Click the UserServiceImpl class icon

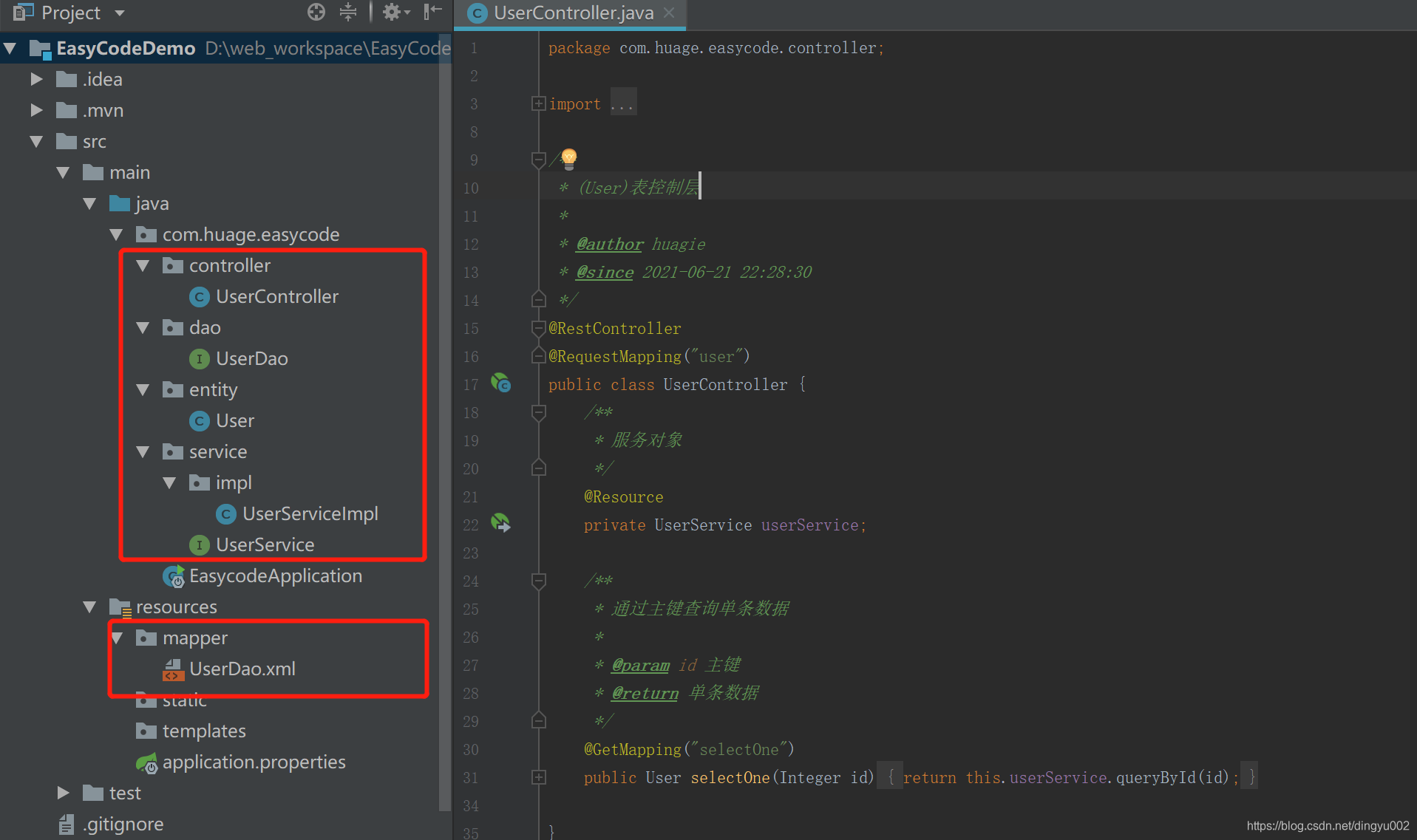click(225, 514)
